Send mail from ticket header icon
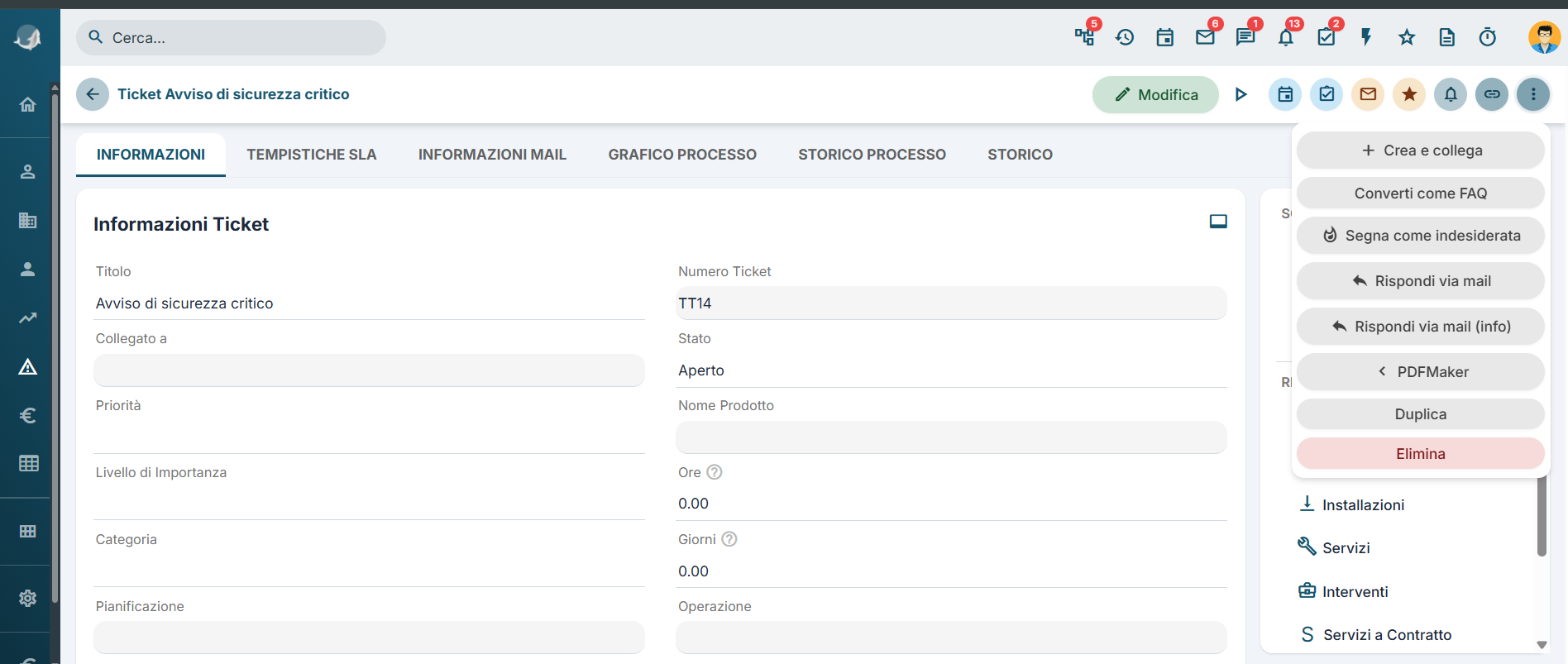This screenshot has height=664, width=1568. [1368, 94]
